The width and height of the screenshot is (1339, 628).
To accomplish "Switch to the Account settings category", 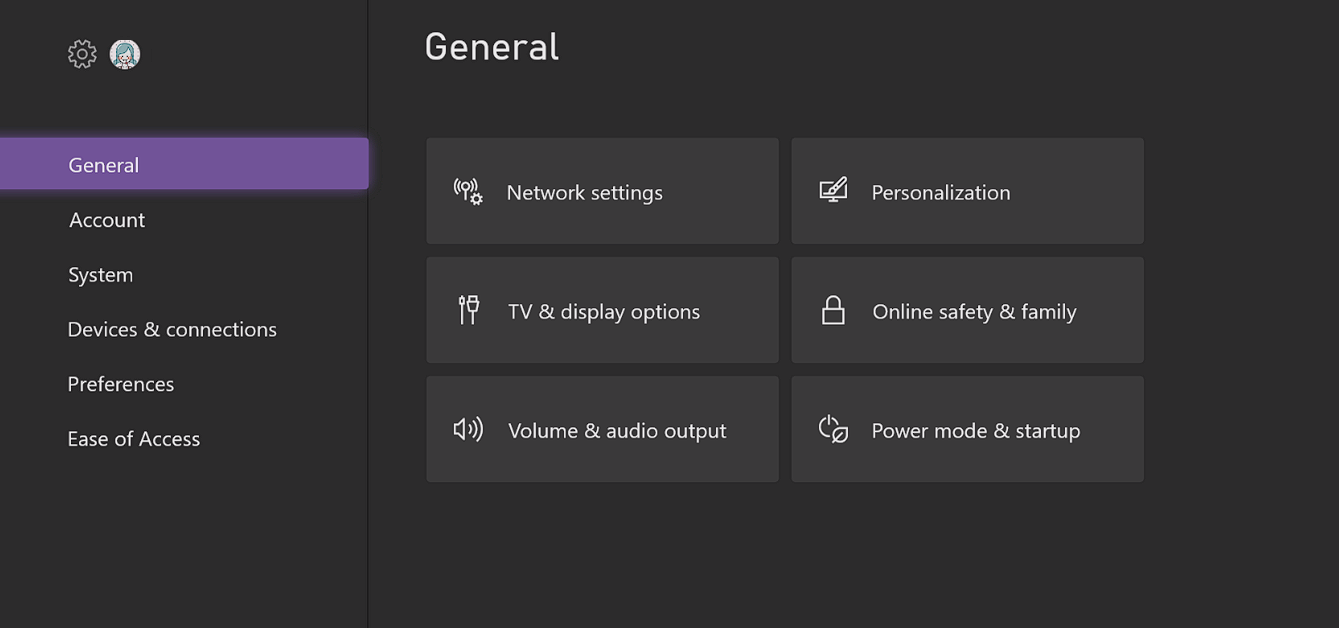I will click(x=107, y=220).
